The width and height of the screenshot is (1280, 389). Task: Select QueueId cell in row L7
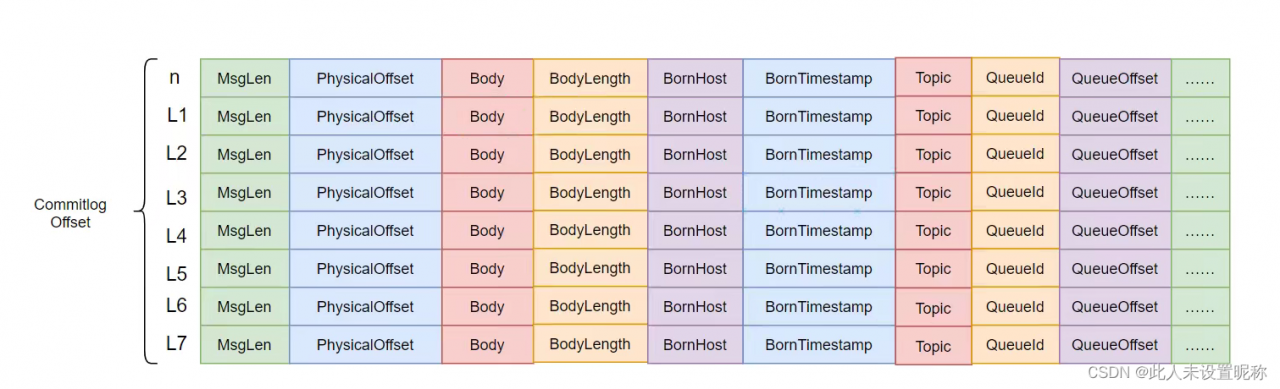pyautogui.click(x=1015, y=344)
